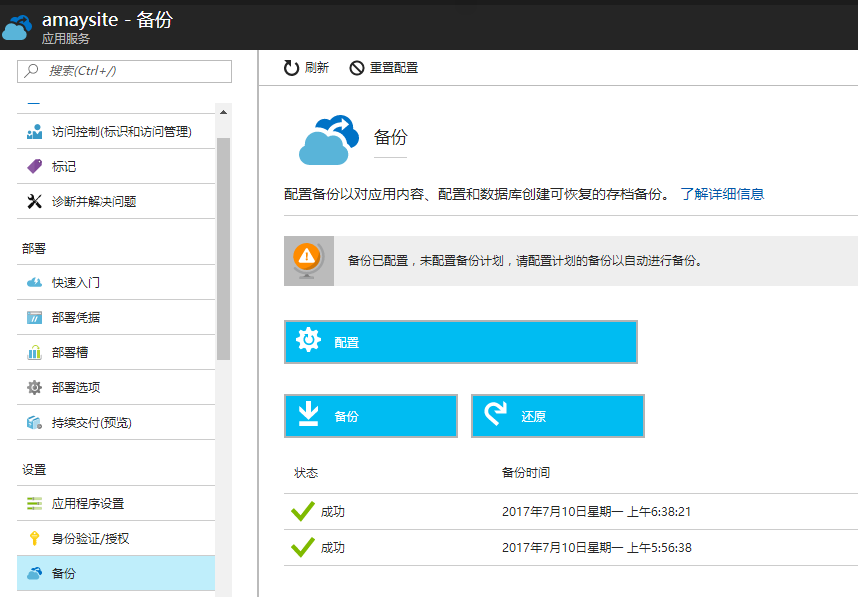Open the 了解详细信息 link

point(722,194)
